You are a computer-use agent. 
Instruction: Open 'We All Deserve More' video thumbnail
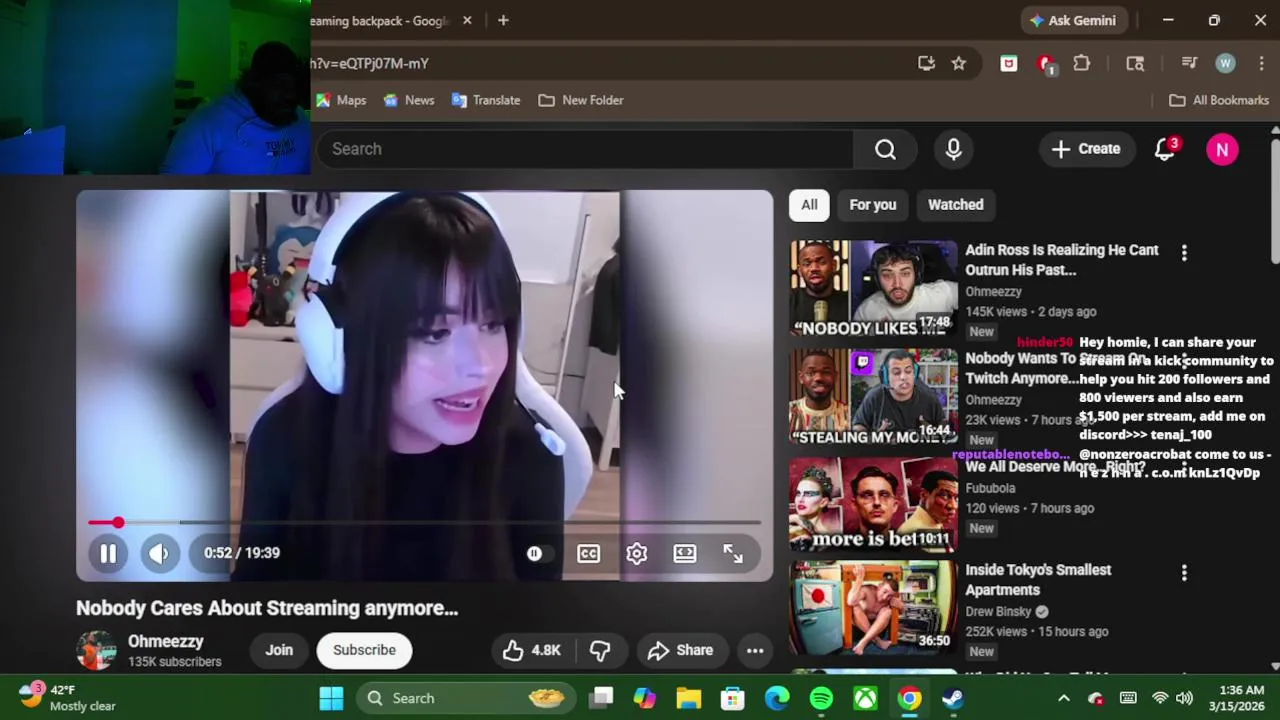coord(873,505)
